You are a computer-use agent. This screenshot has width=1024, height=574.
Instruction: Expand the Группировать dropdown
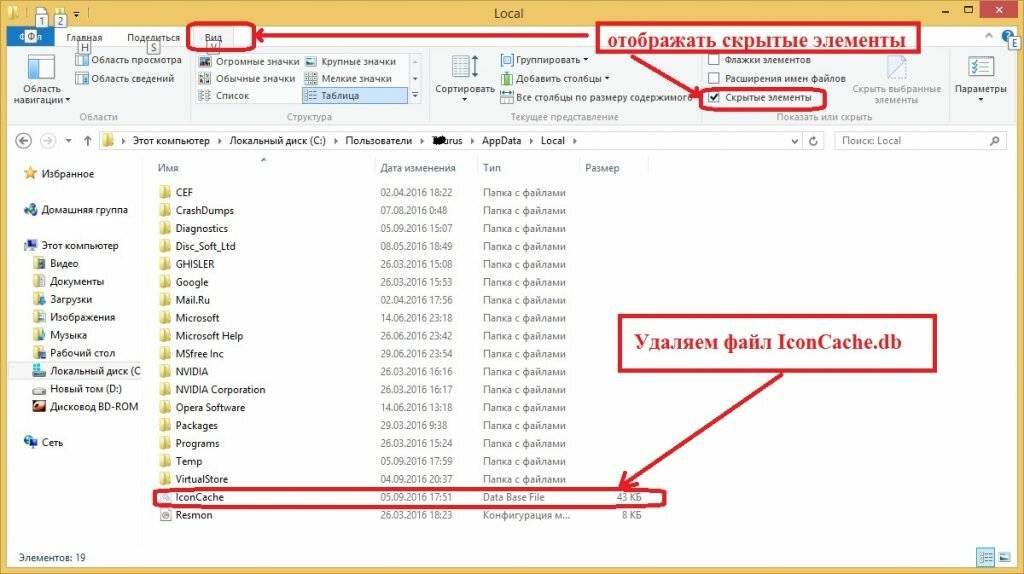point(550,60)
